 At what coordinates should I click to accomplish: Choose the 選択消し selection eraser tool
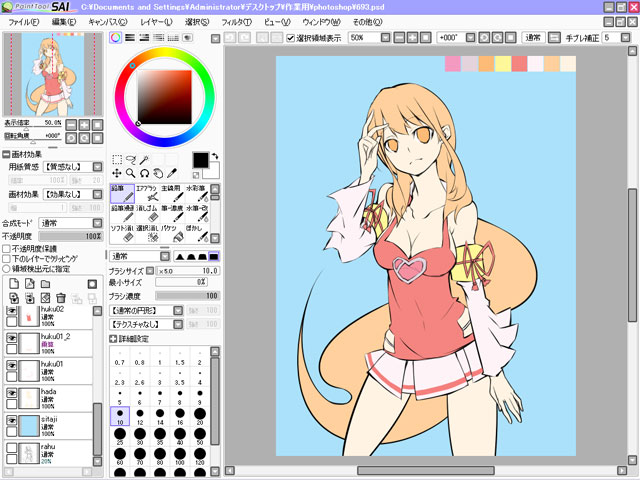pyautogui.click(x=147, y=233)
